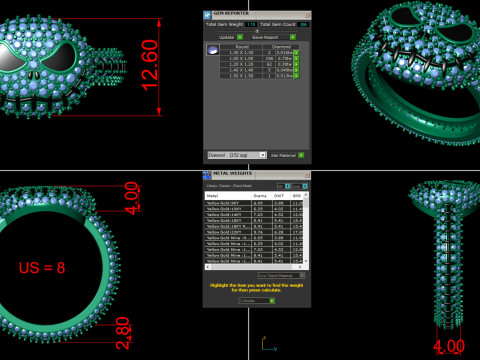
Task: Select the Yellow Gold 10KY row
Action: (x=254, y=209)
